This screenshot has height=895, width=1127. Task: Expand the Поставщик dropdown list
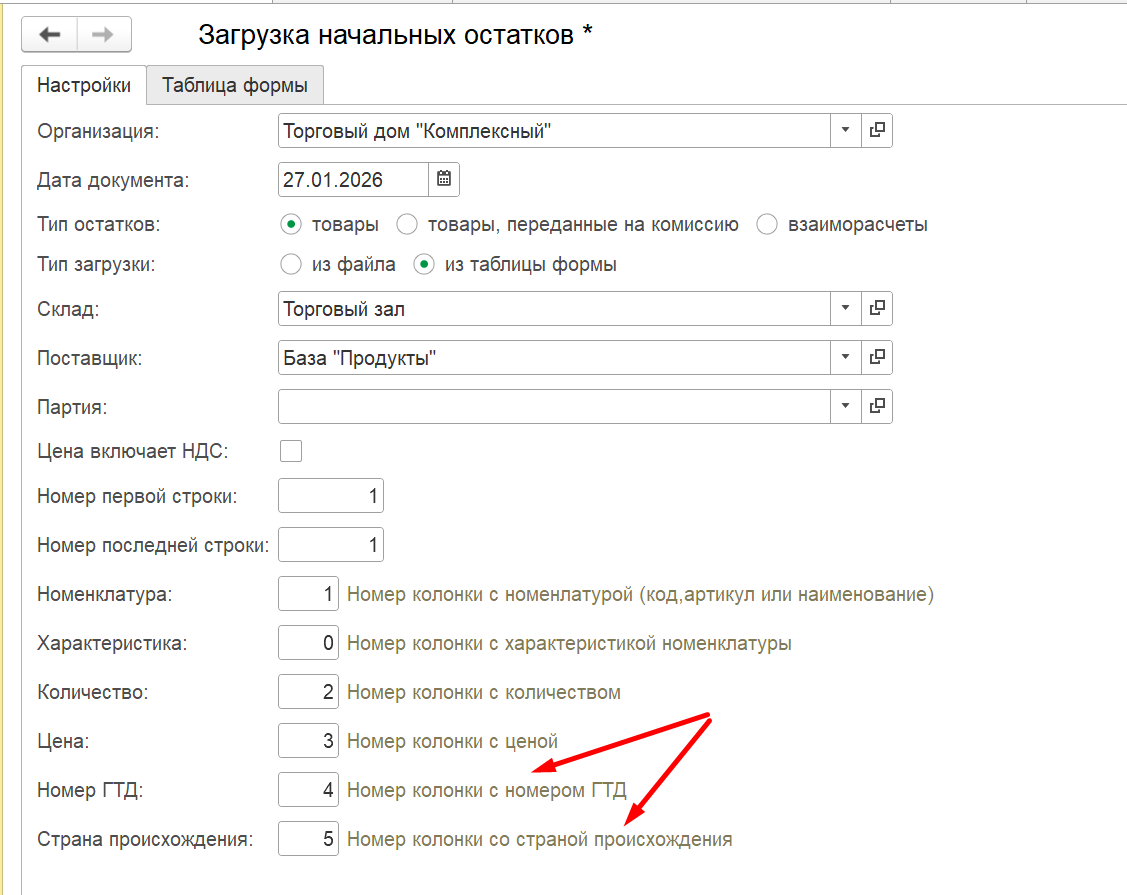pyautogui.click(x=846, y=357)
